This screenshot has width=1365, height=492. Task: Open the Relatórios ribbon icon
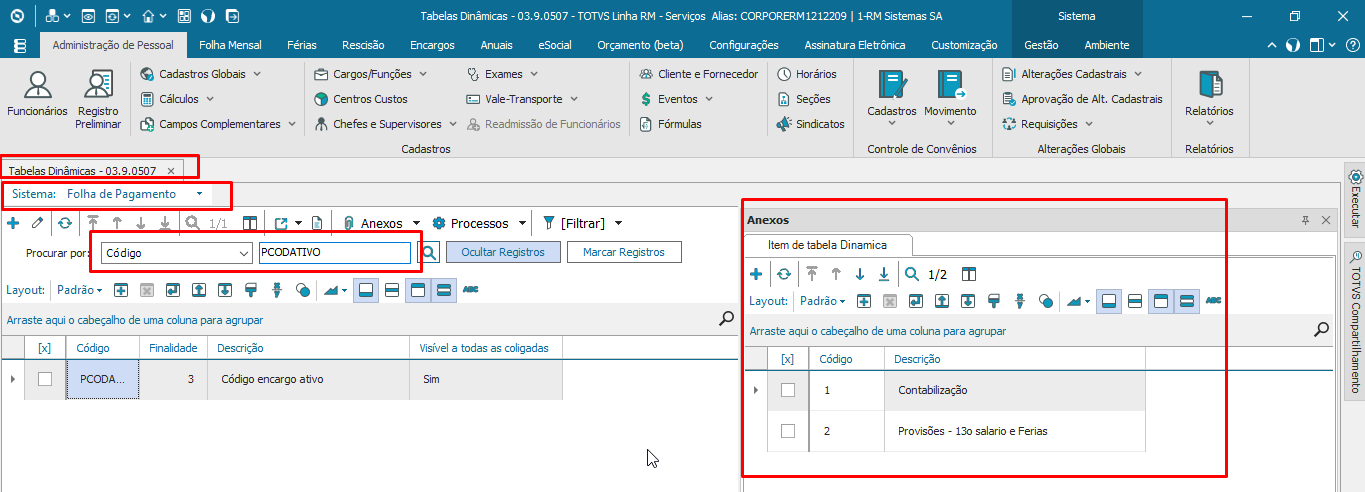[1209, 98]
